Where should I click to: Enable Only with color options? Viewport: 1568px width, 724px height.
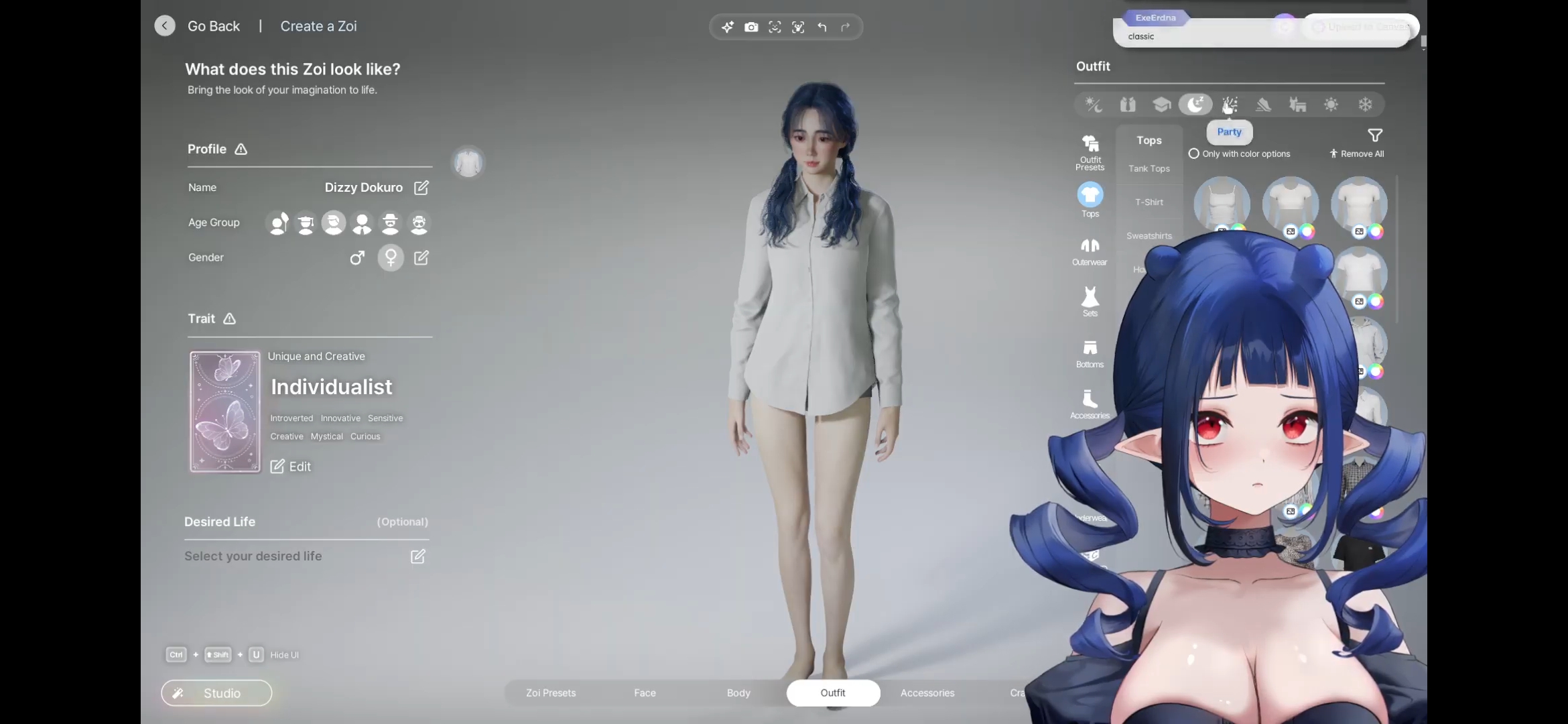click(1194, 154)
